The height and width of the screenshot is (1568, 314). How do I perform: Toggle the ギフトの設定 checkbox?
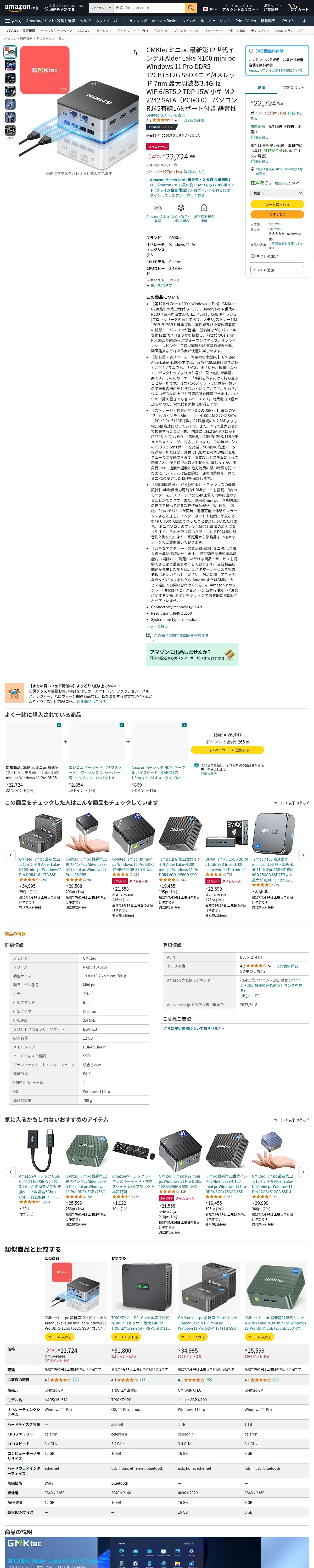(253, 256)
